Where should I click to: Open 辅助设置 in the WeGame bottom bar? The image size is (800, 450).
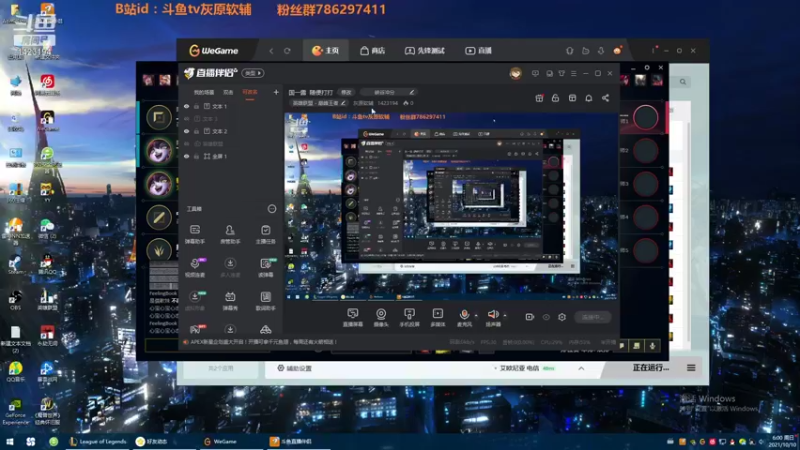(x=294, y=368)
